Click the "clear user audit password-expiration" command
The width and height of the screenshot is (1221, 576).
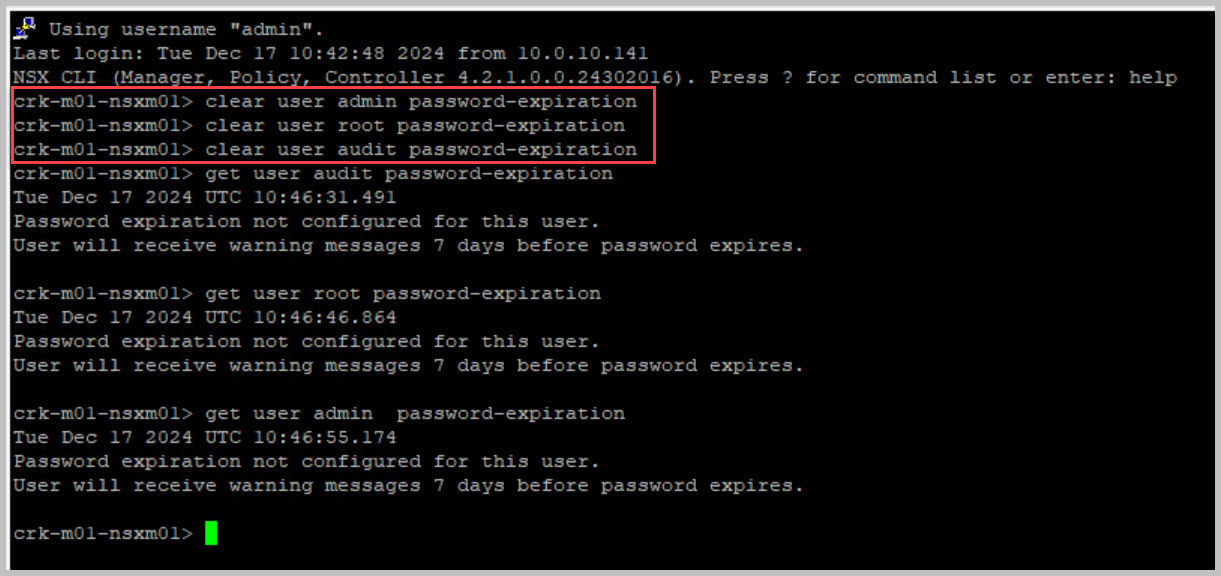[421, 150]
